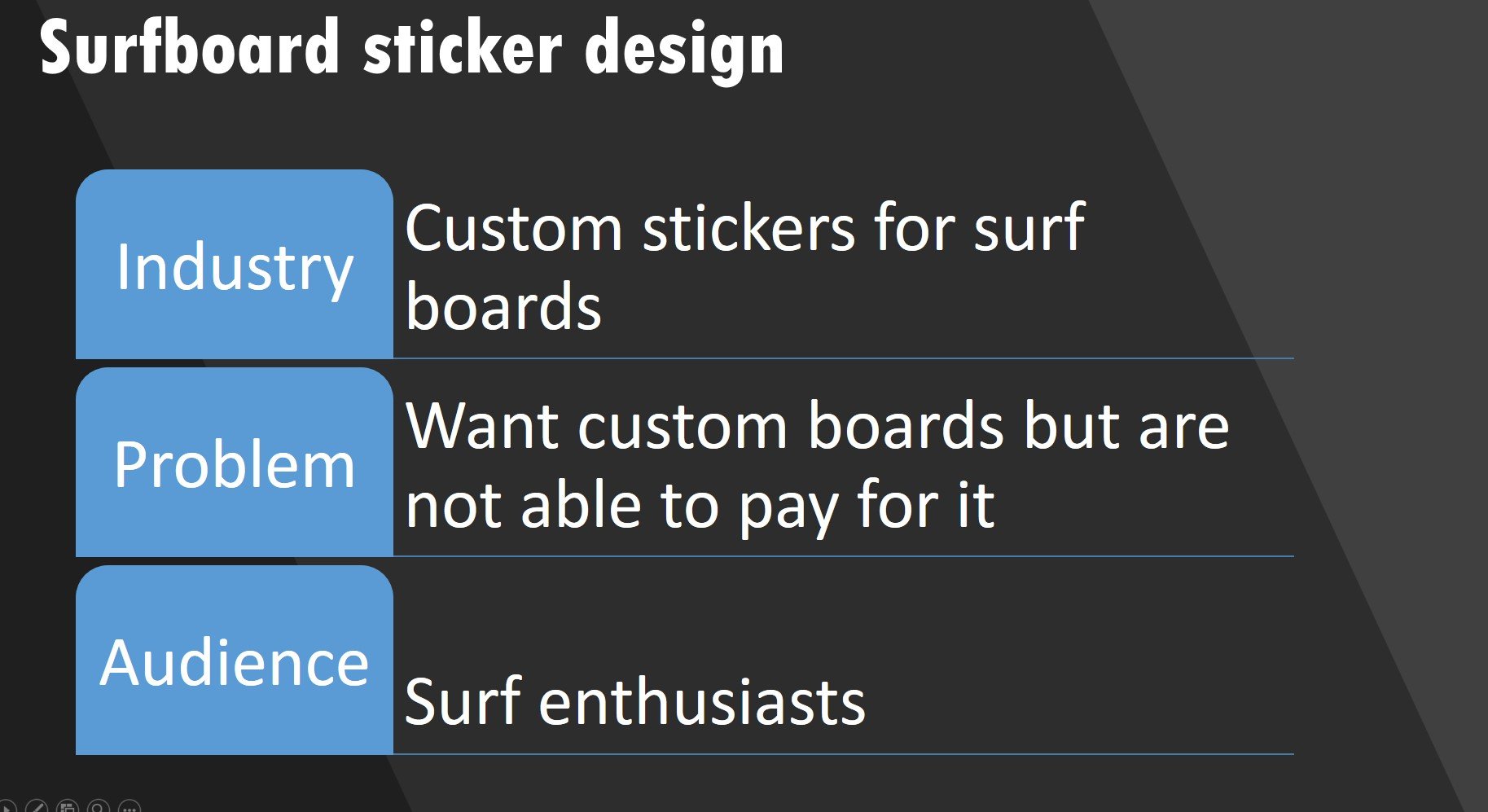This screenshot has width=1488, height=812.
Task: Click the divider line under Industry row
Action: (x=843, y=358)
